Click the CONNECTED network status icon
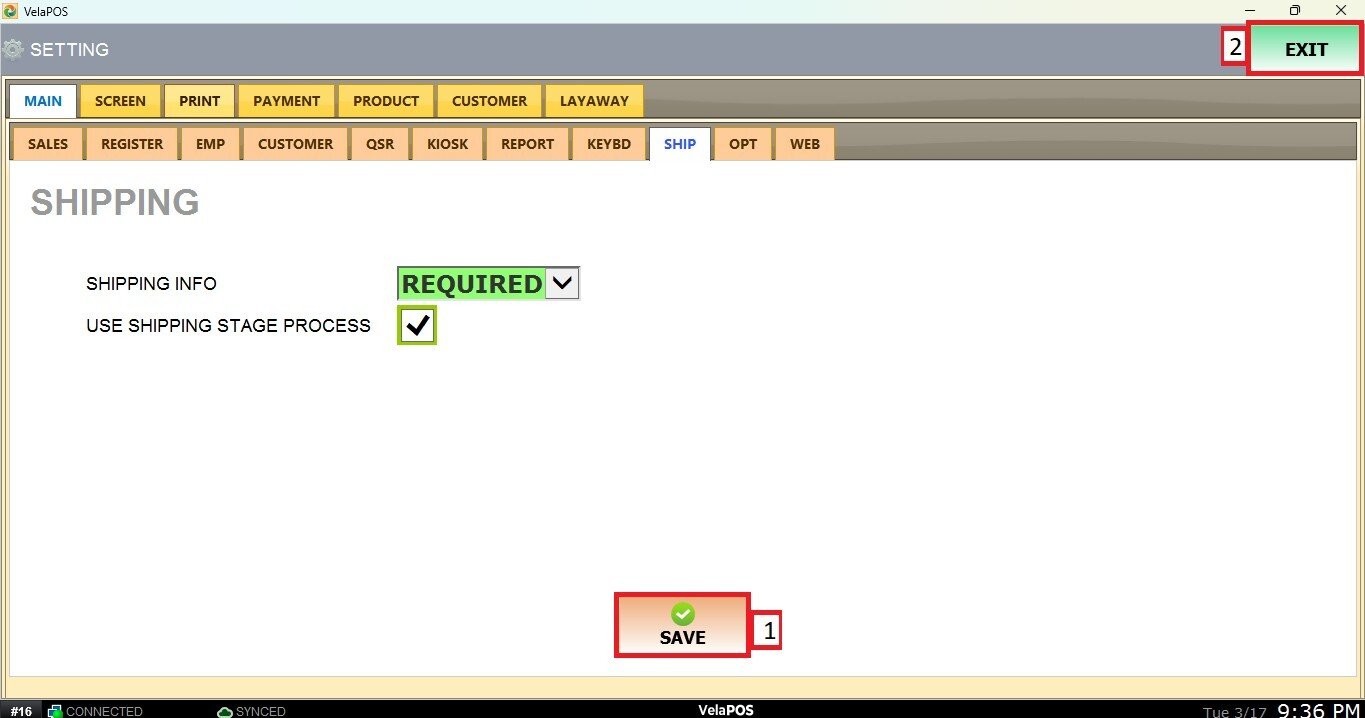The height and width of the screenshot is (718, 1365). (x=56, y=711)
